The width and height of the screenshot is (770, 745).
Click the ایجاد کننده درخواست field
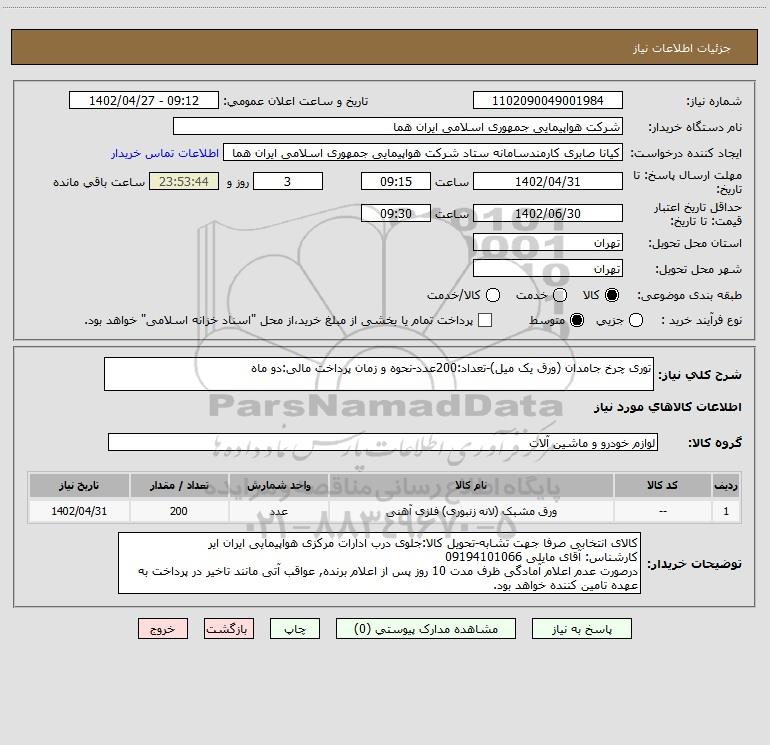[423, 152]
